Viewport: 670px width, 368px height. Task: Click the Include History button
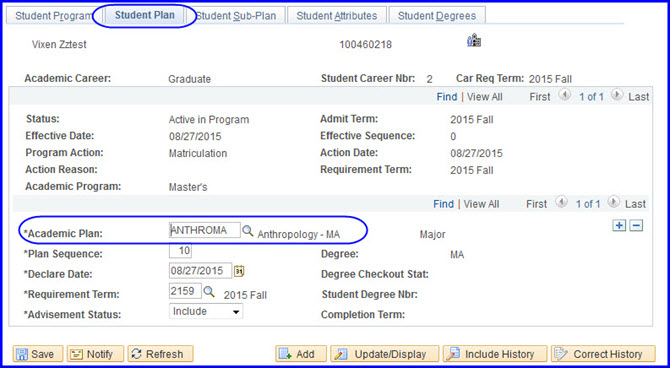[x=495, y=354]
